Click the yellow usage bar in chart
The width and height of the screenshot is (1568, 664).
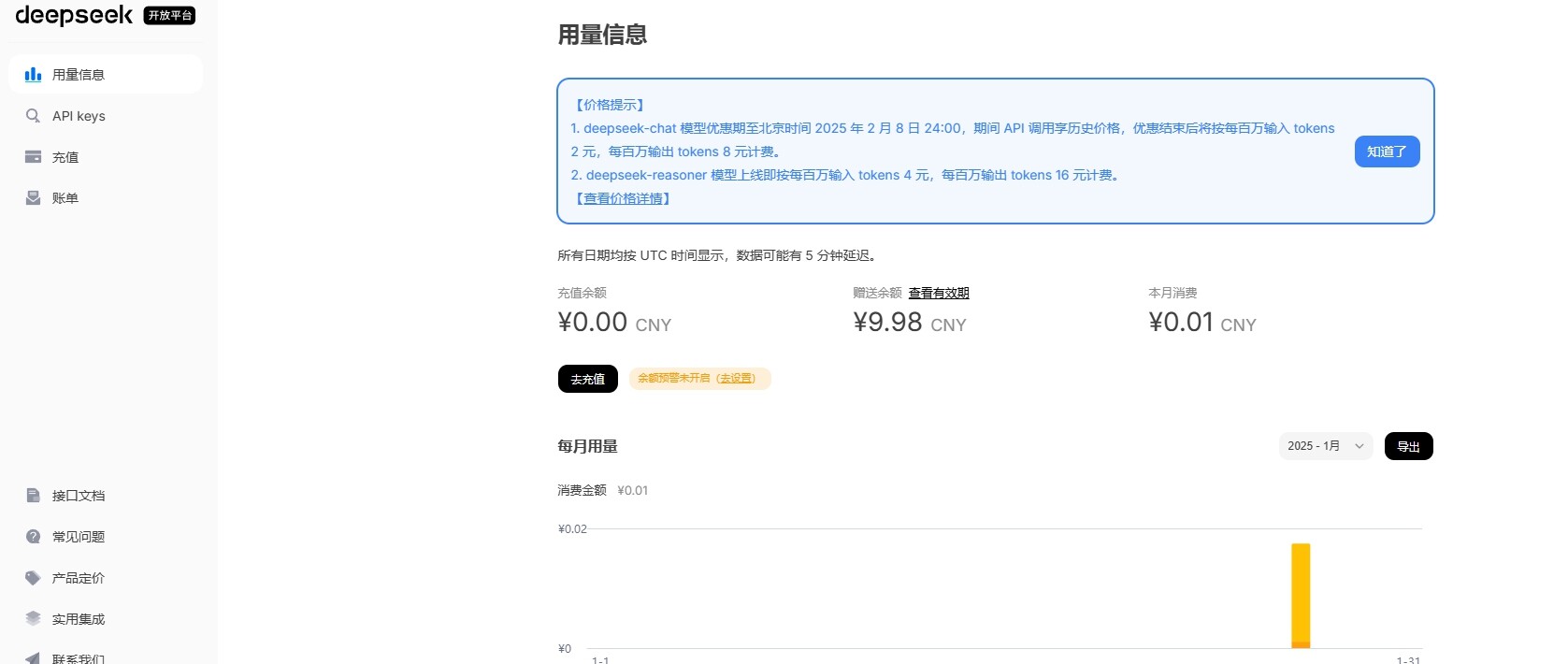point(1301,595)
